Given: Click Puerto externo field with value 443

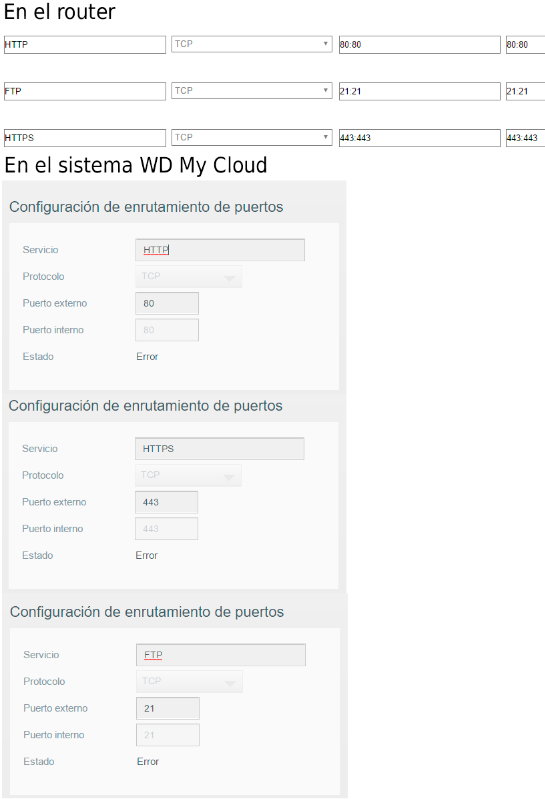Looking at the screenshot, I should click(167, 502).
